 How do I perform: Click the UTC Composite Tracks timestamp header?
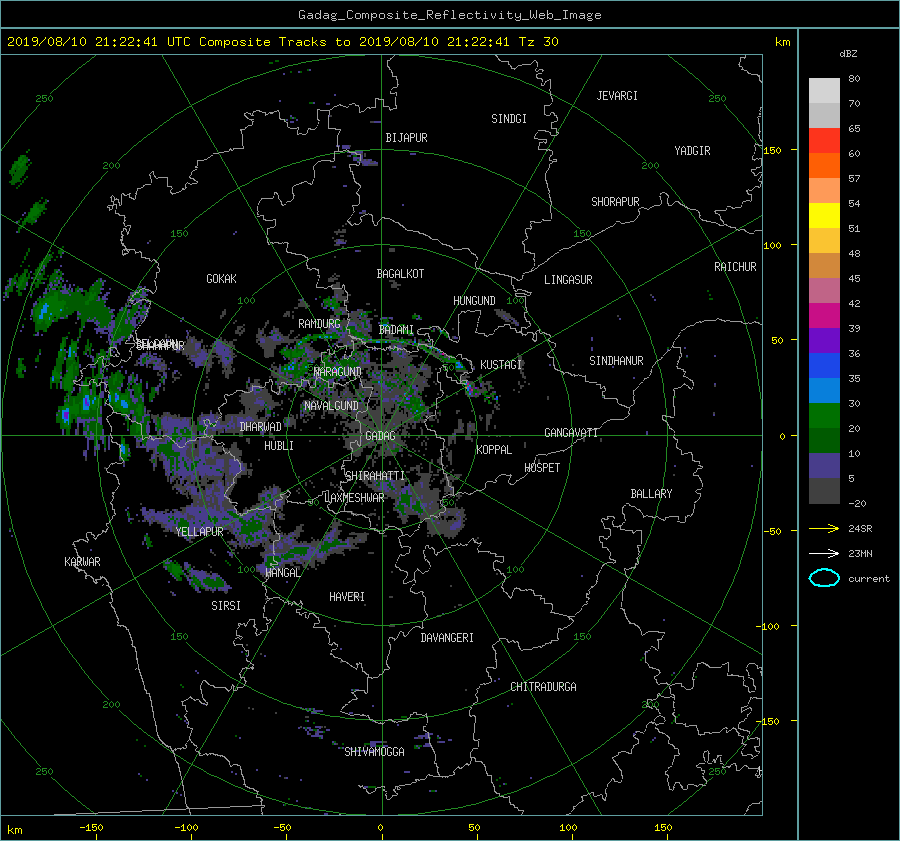tap(282, 42)
